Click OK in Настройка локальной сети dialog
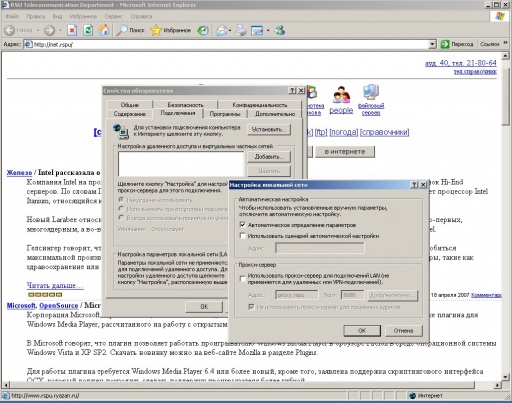Viewport: 512px width, 403px height. [x=362, y=331]
